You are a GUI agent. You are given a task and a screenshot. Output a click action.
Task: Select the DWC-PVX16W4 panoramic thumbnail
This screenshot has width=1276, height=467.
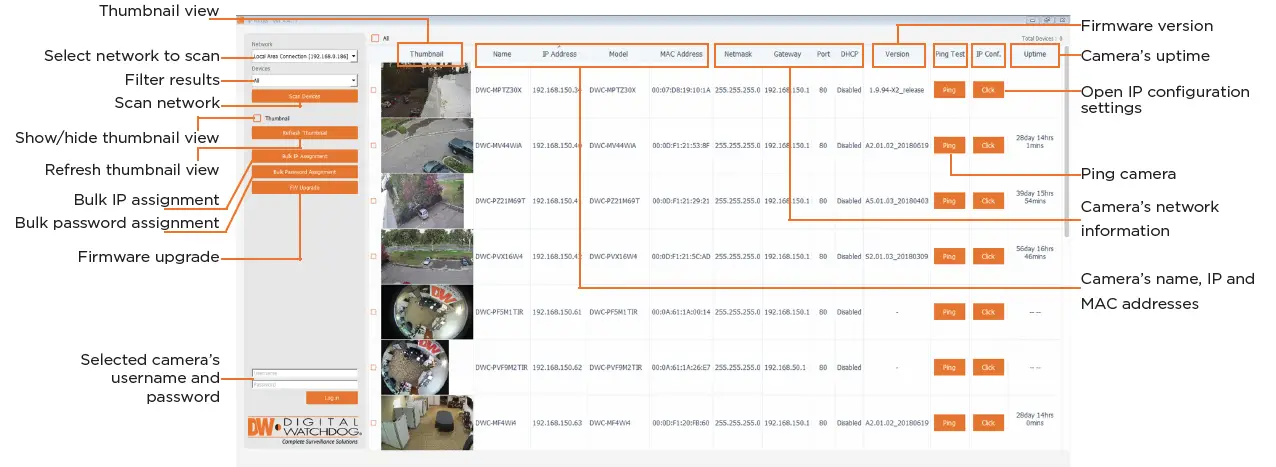pyautogui.click(x=426, y=257)
